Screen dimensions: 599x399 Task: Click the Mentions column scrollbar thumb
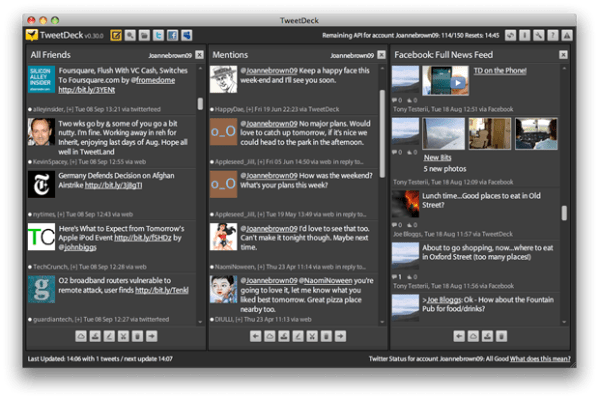(382, 134)
